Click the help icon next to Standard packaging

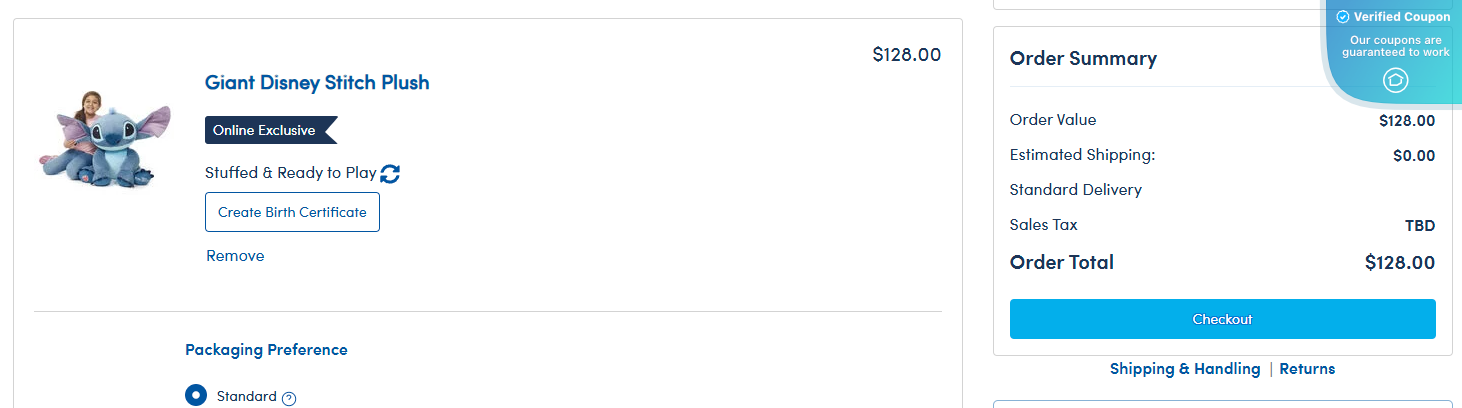point(289,398)
